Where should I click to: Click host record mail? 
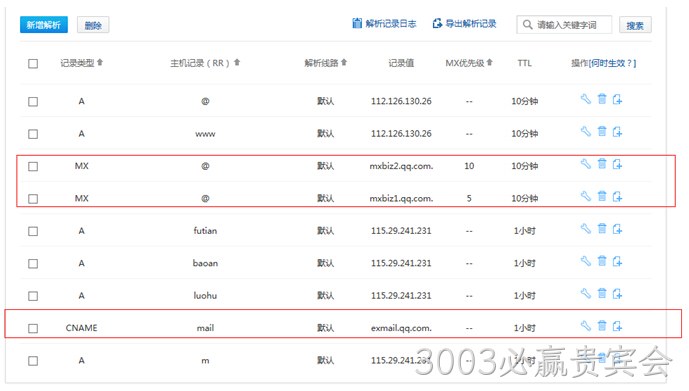pos(205,328)
